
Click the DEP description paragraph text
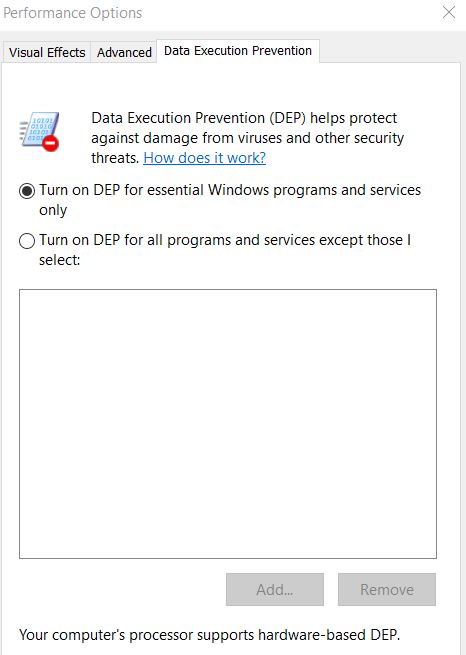[x=248, y=138]
